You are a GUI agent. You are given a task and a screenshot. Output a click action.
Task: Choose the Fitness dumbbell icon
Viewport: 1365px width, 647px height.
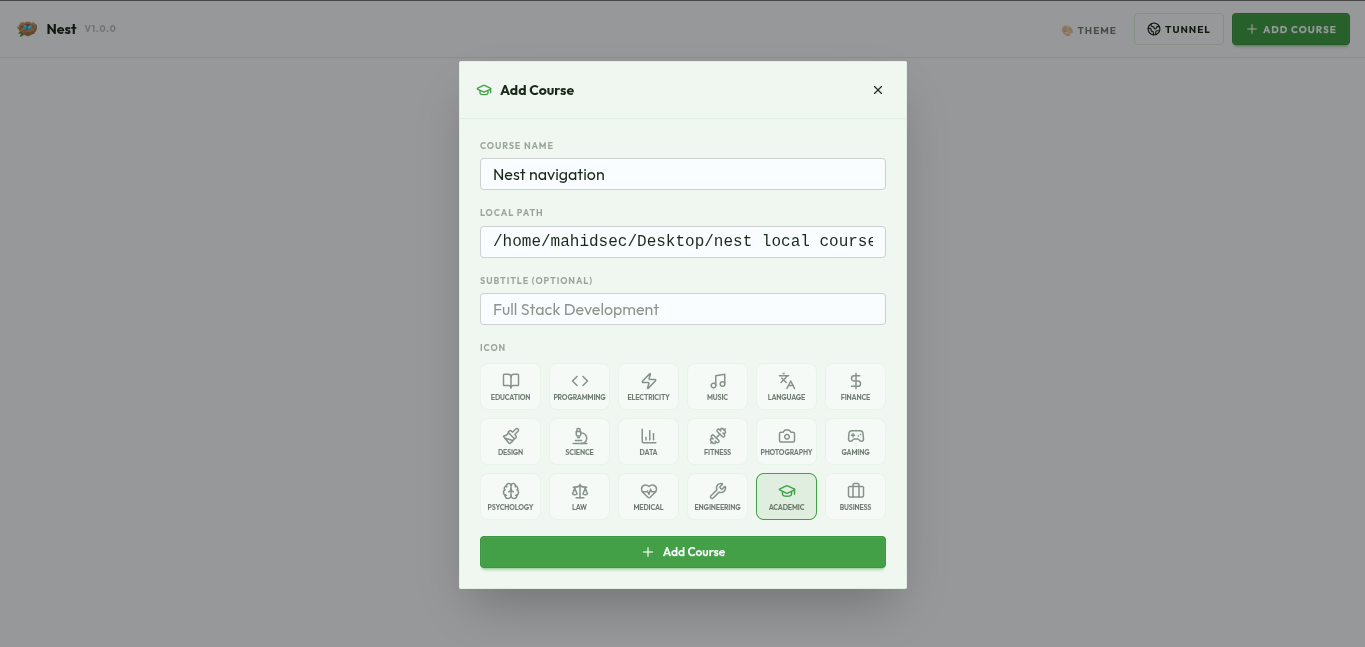717,441
